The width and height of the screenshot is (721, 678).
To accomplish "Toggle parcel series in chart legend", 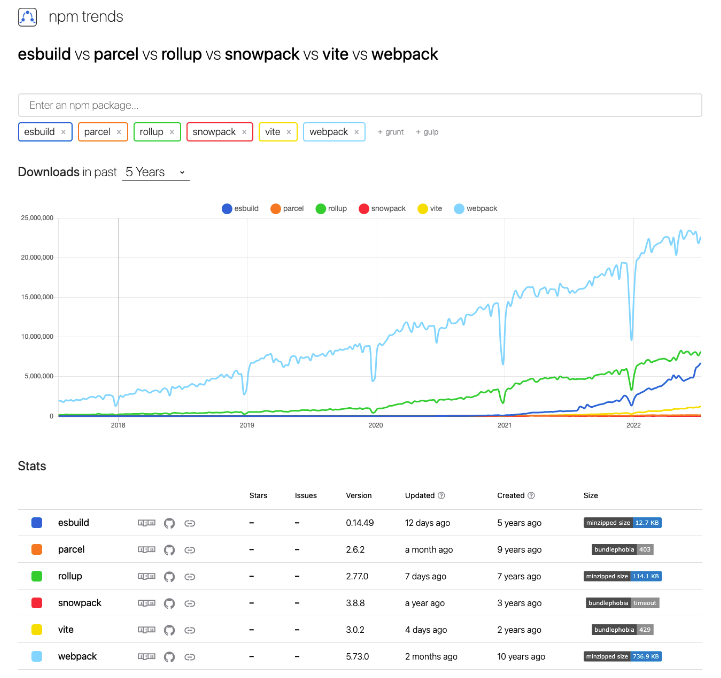I will (287, 209).
